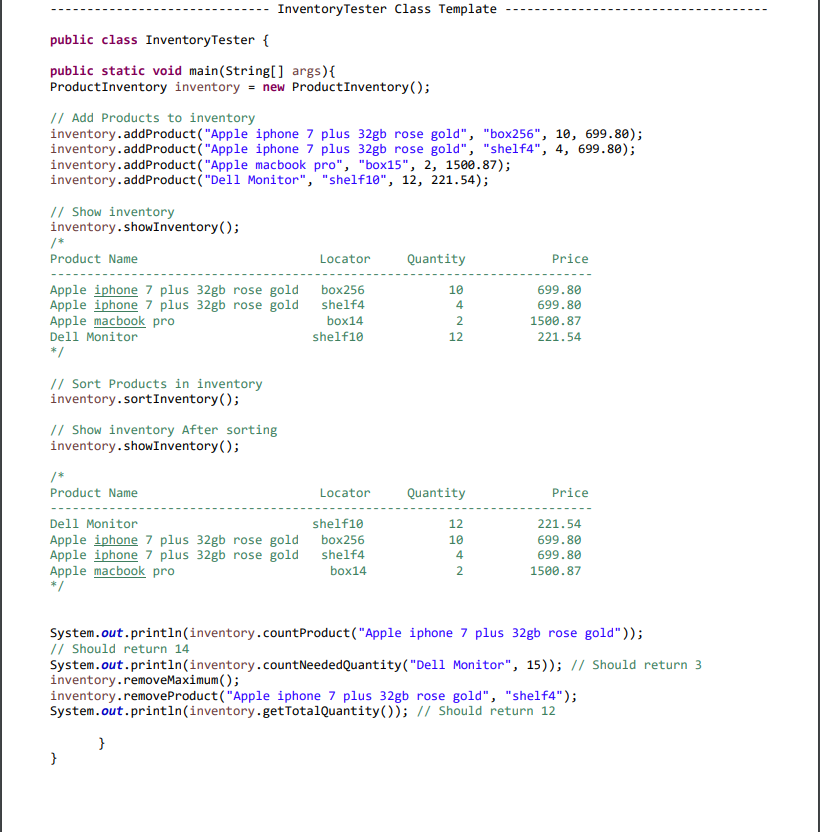820x832 pixels.
Task: Click the underlined 'iphone' in first table row
Action: pyautogui.click(x=116, y=290)
